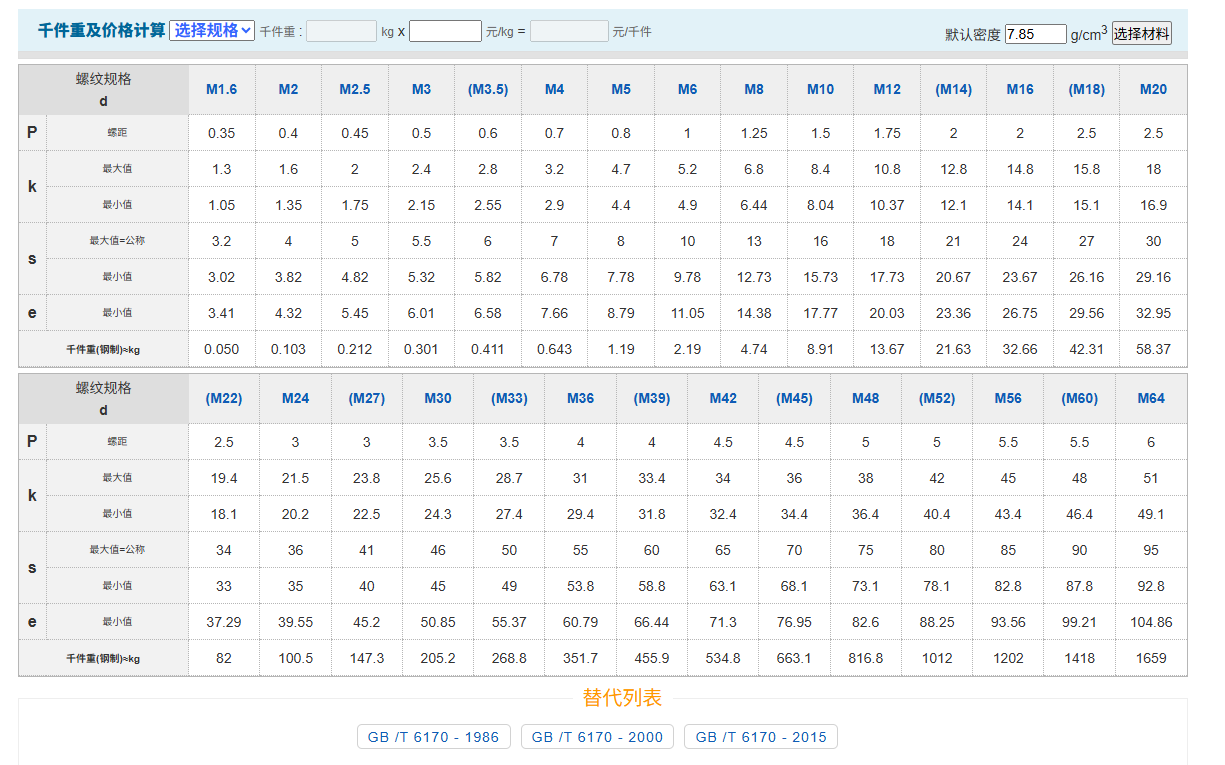Screen dimensions: 1225x765
Task: Open the GB/T 6170 - 1986 link
Action: pos(433,737)
